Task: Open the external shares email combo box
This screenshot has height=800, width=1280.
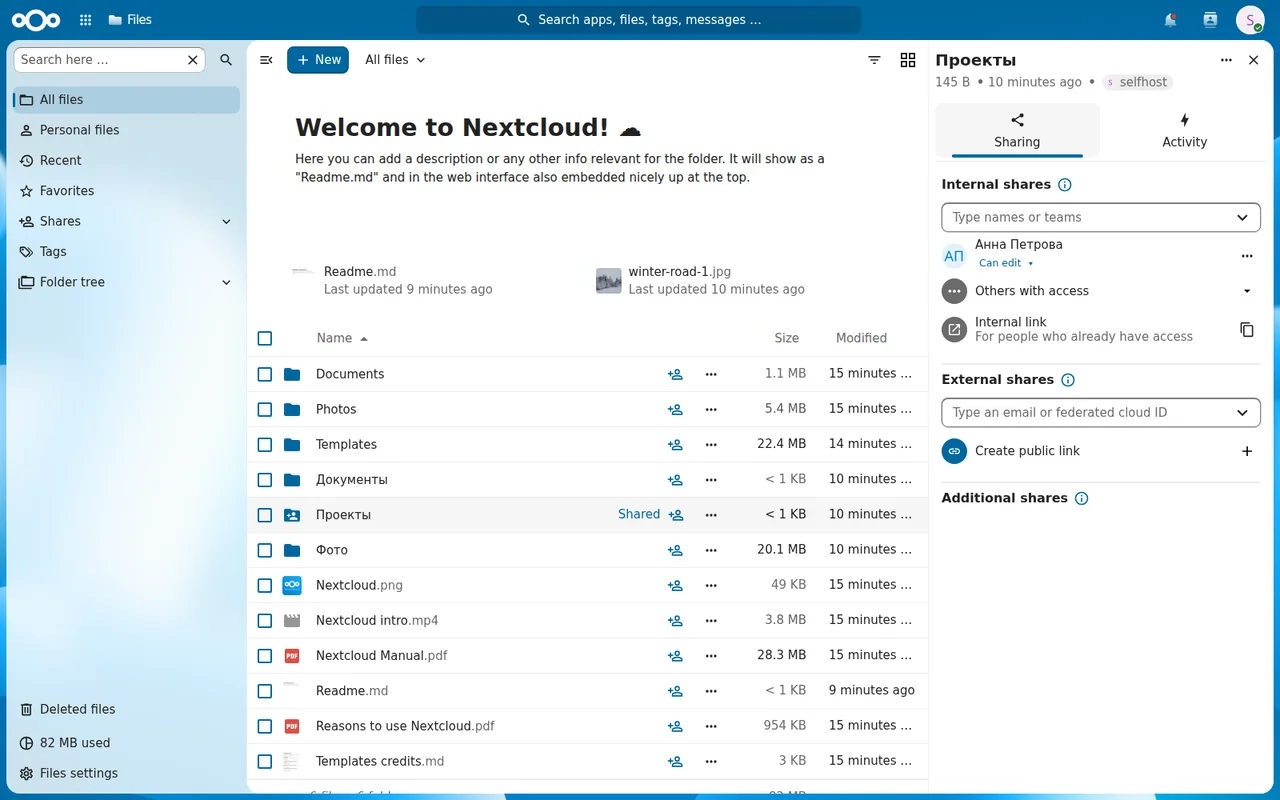Action: coord(1101,412)
